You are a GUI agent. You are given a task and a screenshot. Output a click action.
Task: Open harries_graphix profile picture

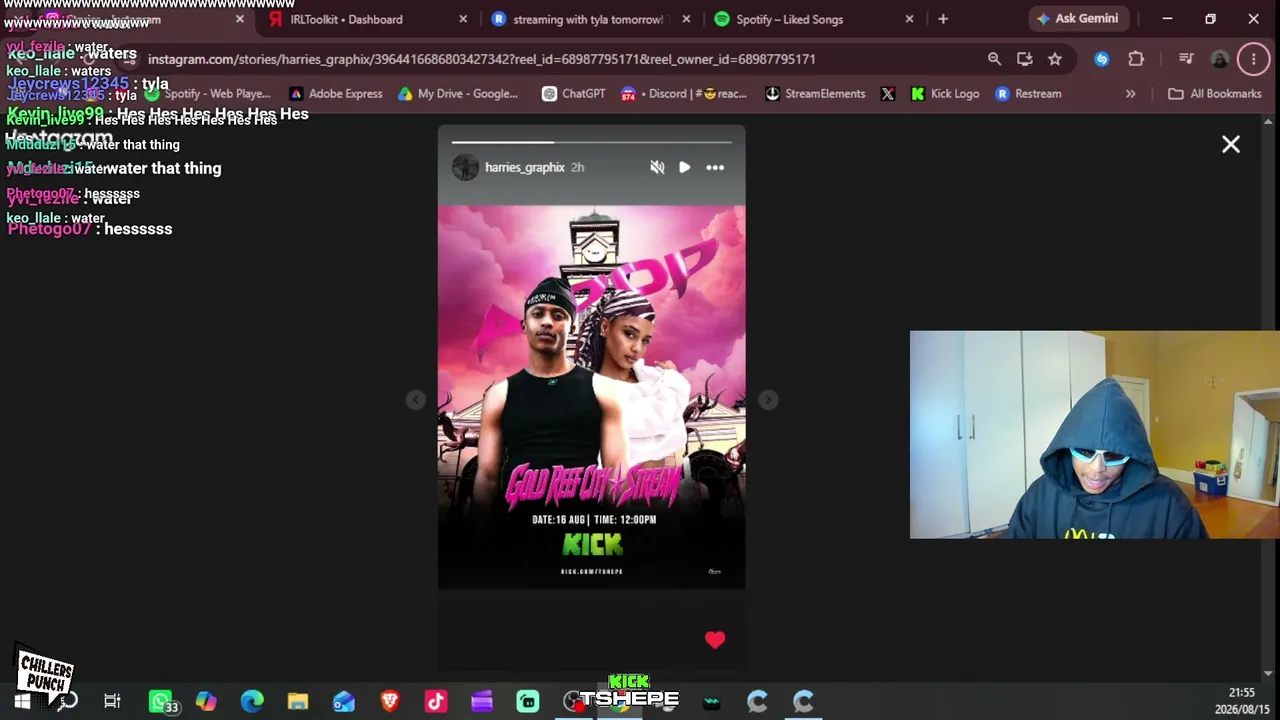point(465,167)
